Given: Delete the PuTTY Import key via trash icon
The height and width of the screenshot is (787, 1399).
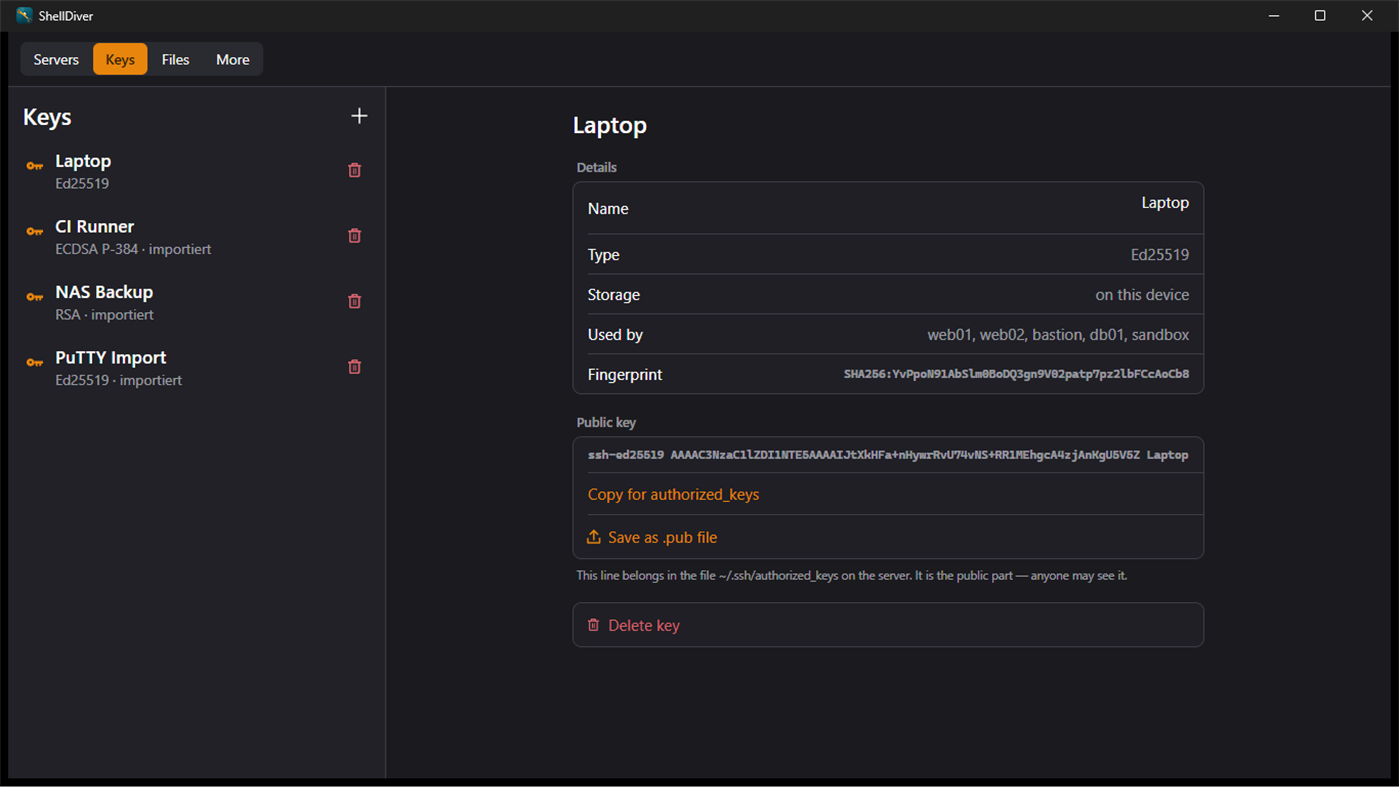Looking at the screenshot, I should click(x=354, y=367).
